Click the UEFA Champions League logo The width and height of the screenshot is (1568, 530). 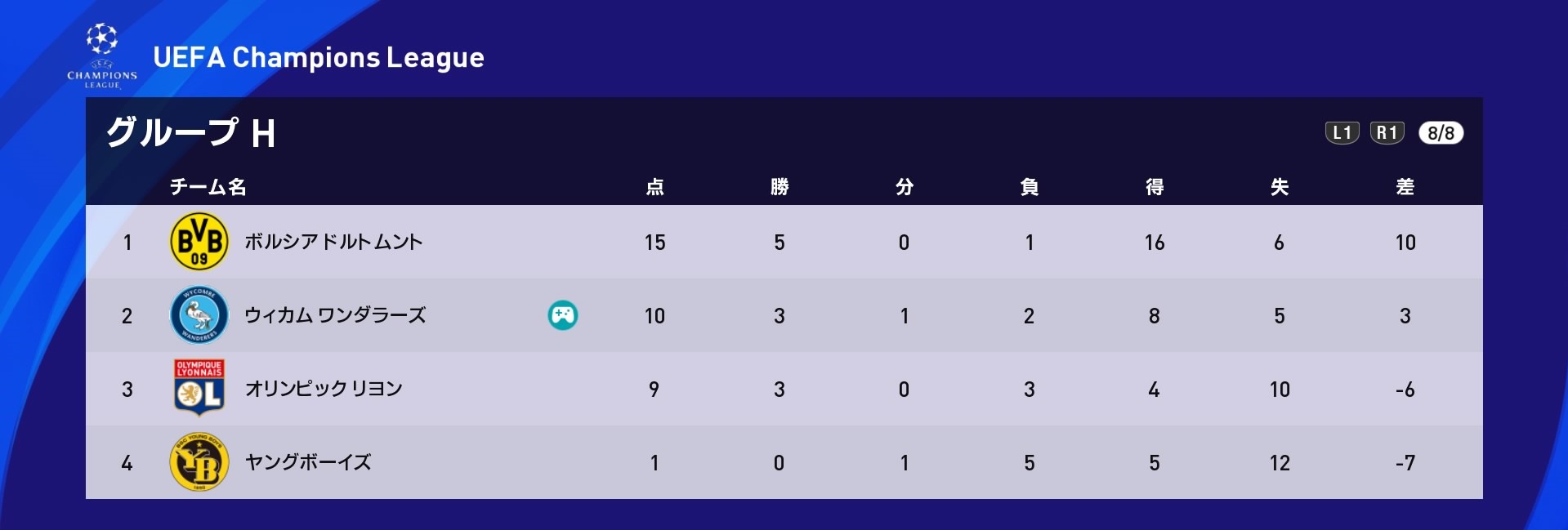coord(102,56)
